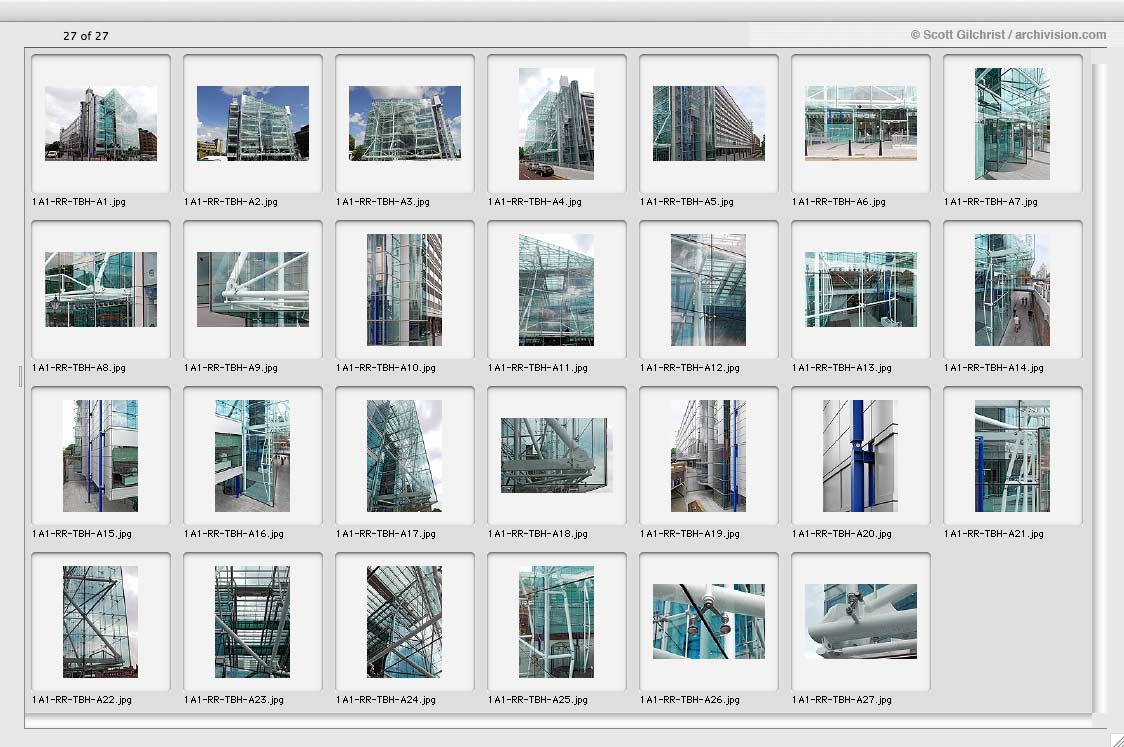Click the filename text "1A1-RR-TBH-A24.jpg"

tap(386, 700)
